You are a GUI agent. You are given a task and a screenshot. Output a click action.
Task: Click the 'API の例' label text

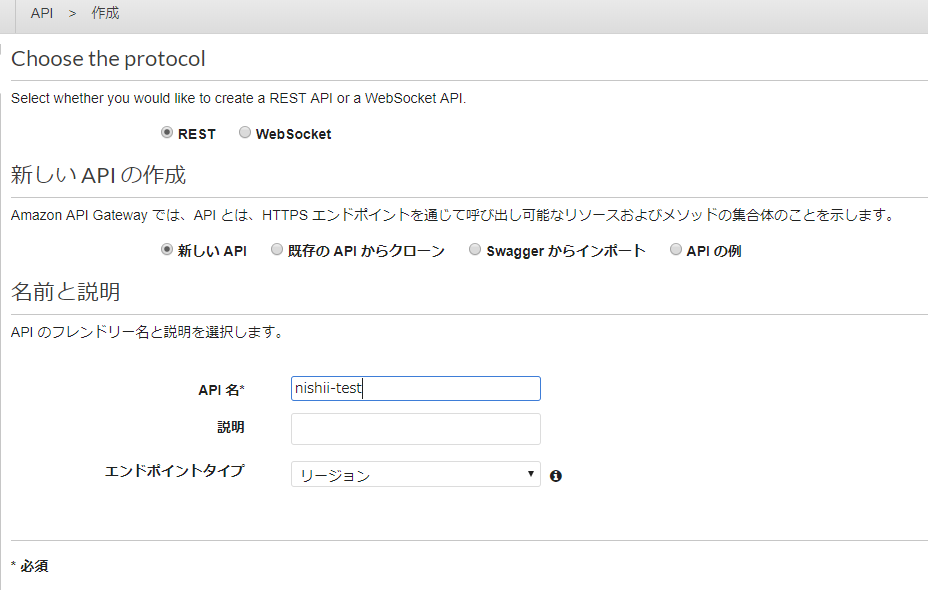pos(713,251)
